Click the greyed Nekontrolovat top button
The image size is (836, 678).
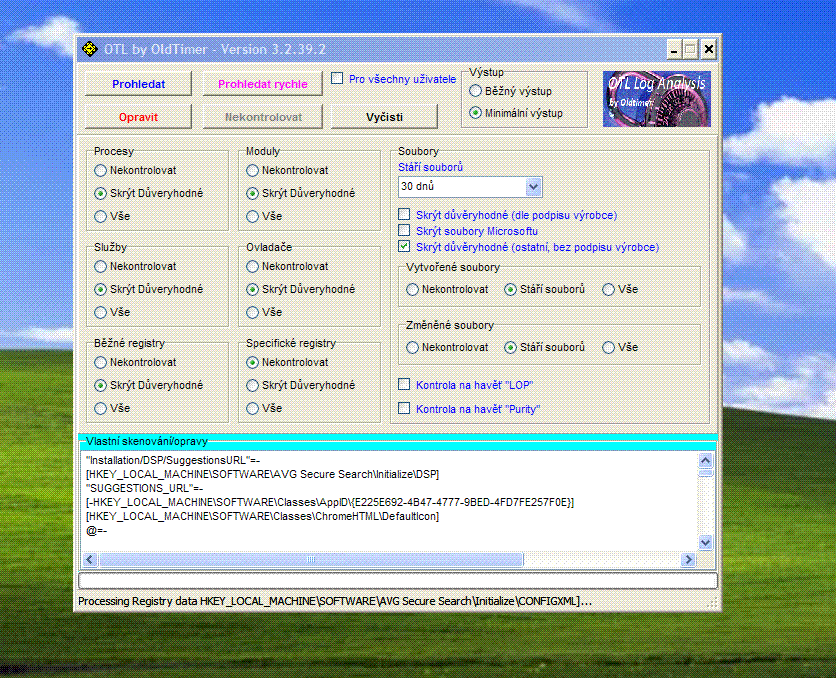click(x=262, y=117)
